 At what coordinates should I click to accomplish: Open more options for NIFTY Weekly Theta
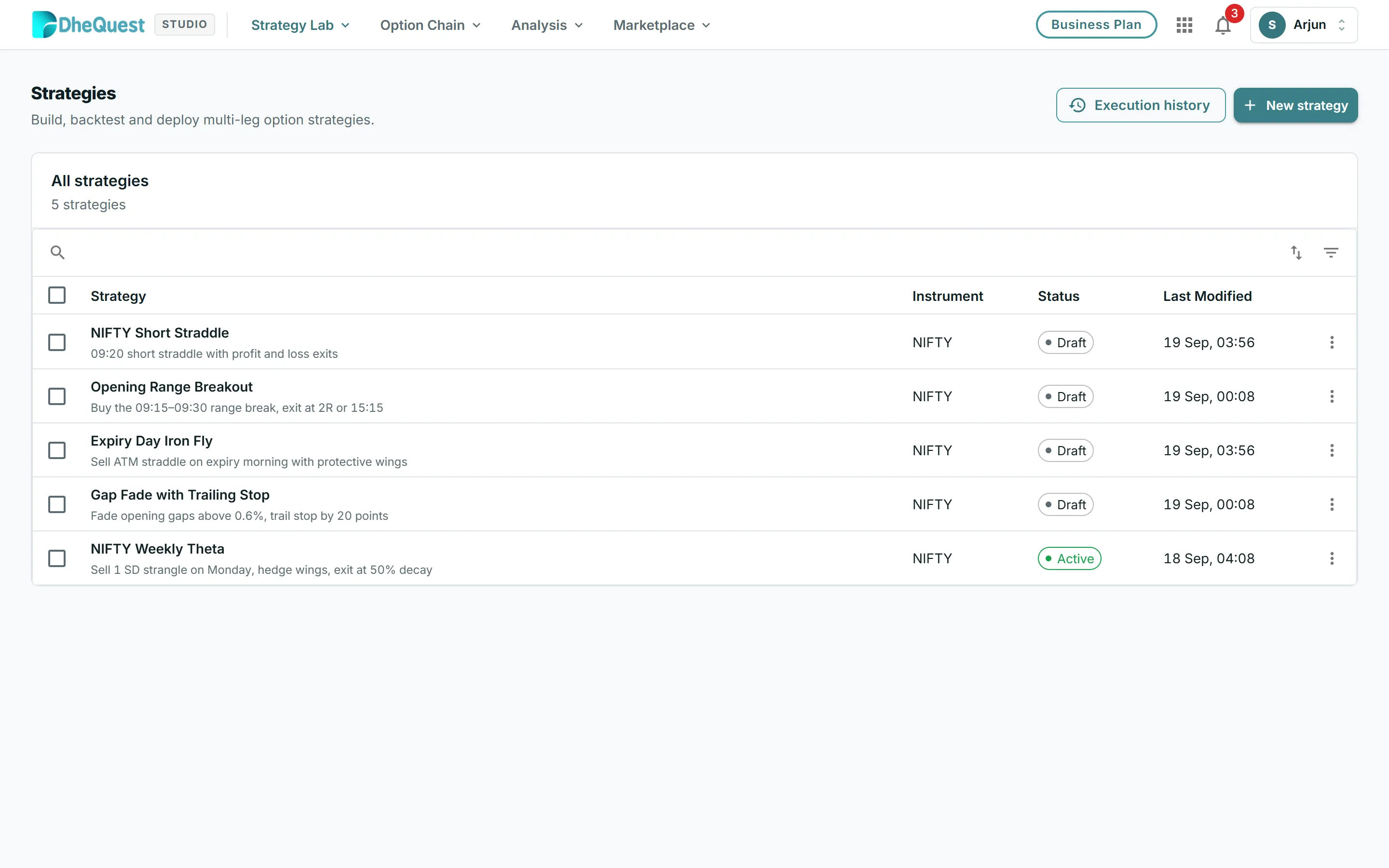1332,558
